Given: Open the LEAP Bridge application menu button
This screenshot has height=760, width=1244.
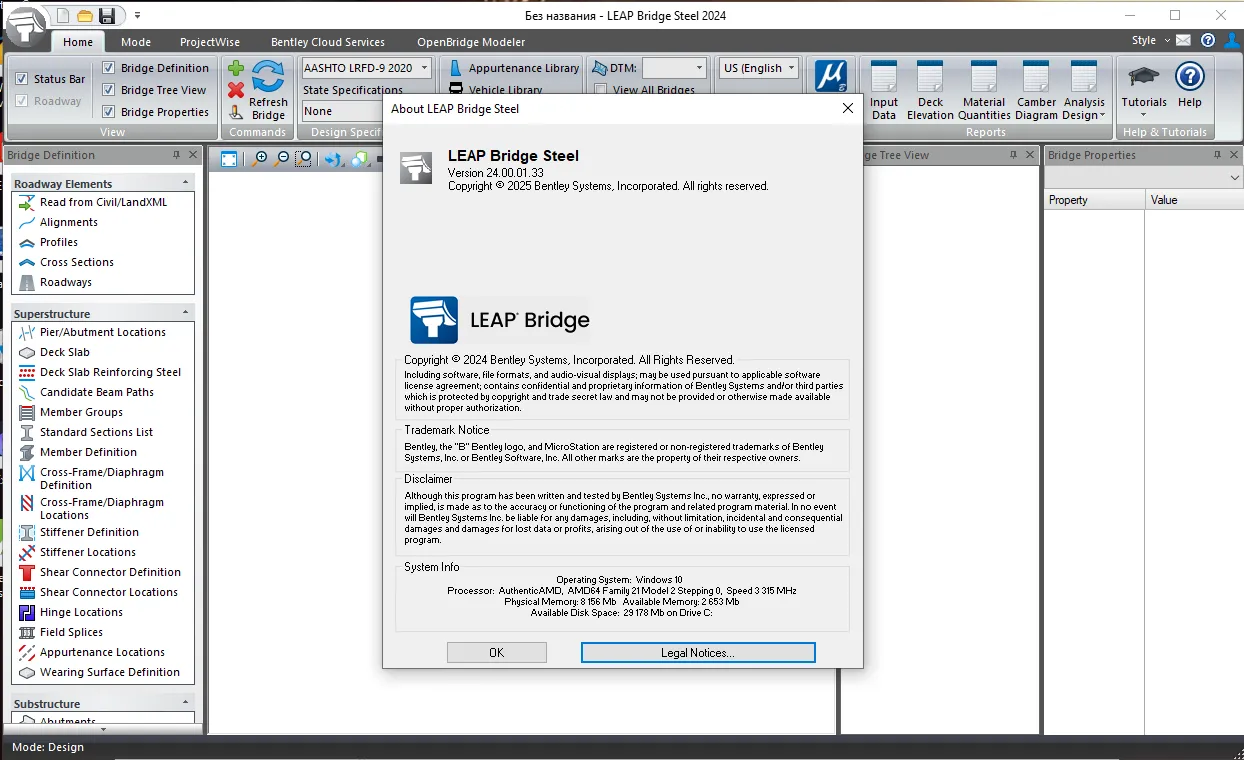Looking at the screenshot, I should pyautogui.click(x=25, y=25).
